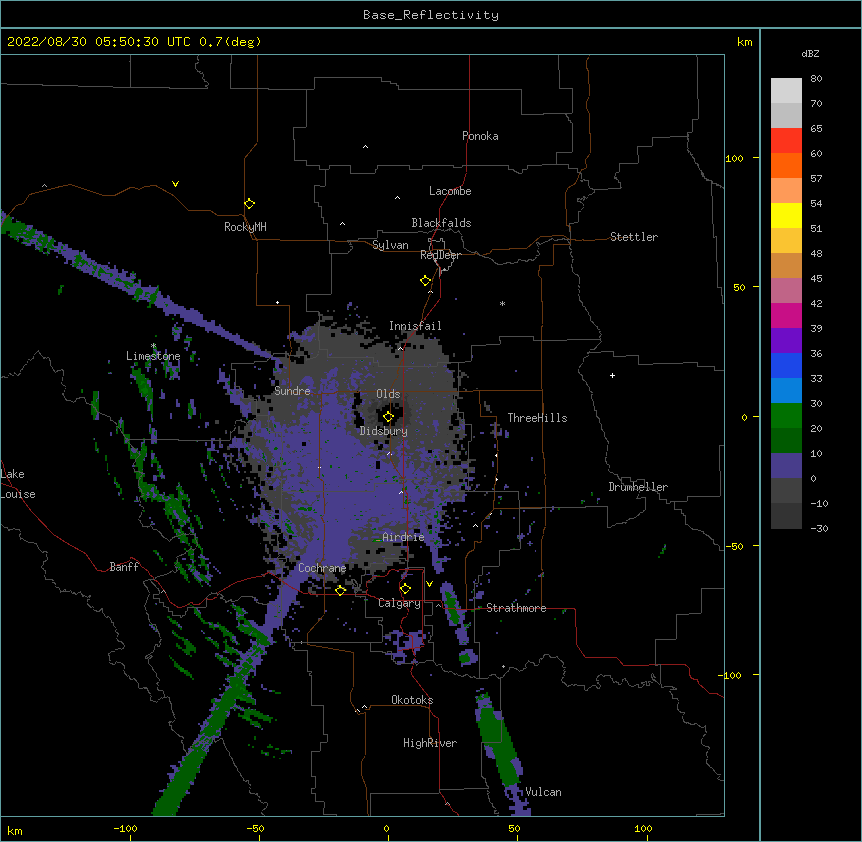Click the Vulcan town label
This screenshot has height=842, width=862.
543,792
